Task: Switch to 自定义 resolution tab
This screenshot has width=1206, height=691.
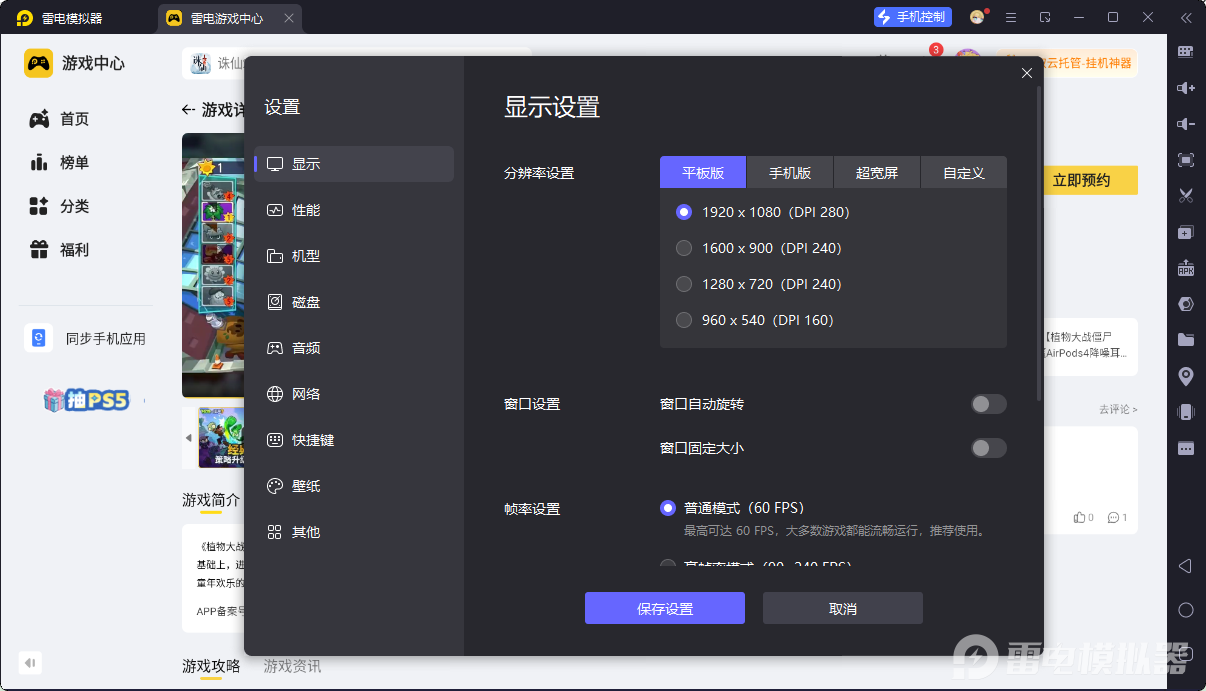Action: pos(964,172)
